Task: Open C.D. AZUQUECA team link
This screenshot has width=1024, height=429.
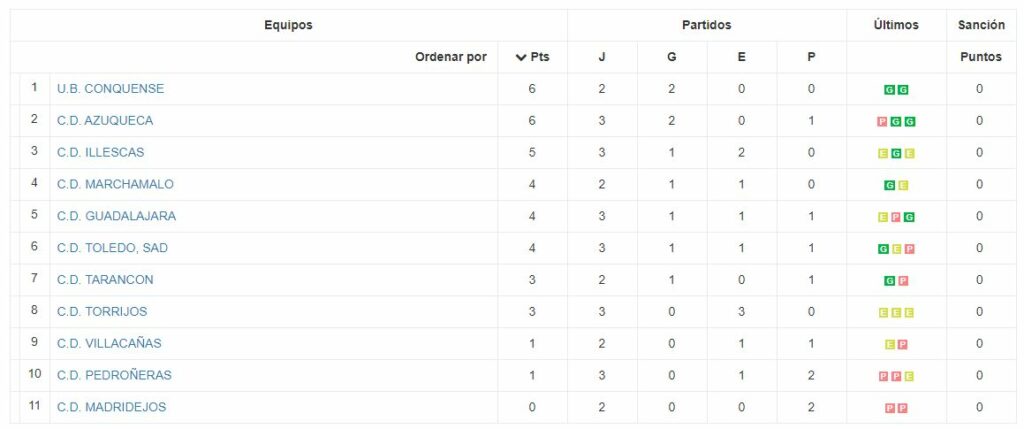Action: pyautogui.click(x=105, y=121)
